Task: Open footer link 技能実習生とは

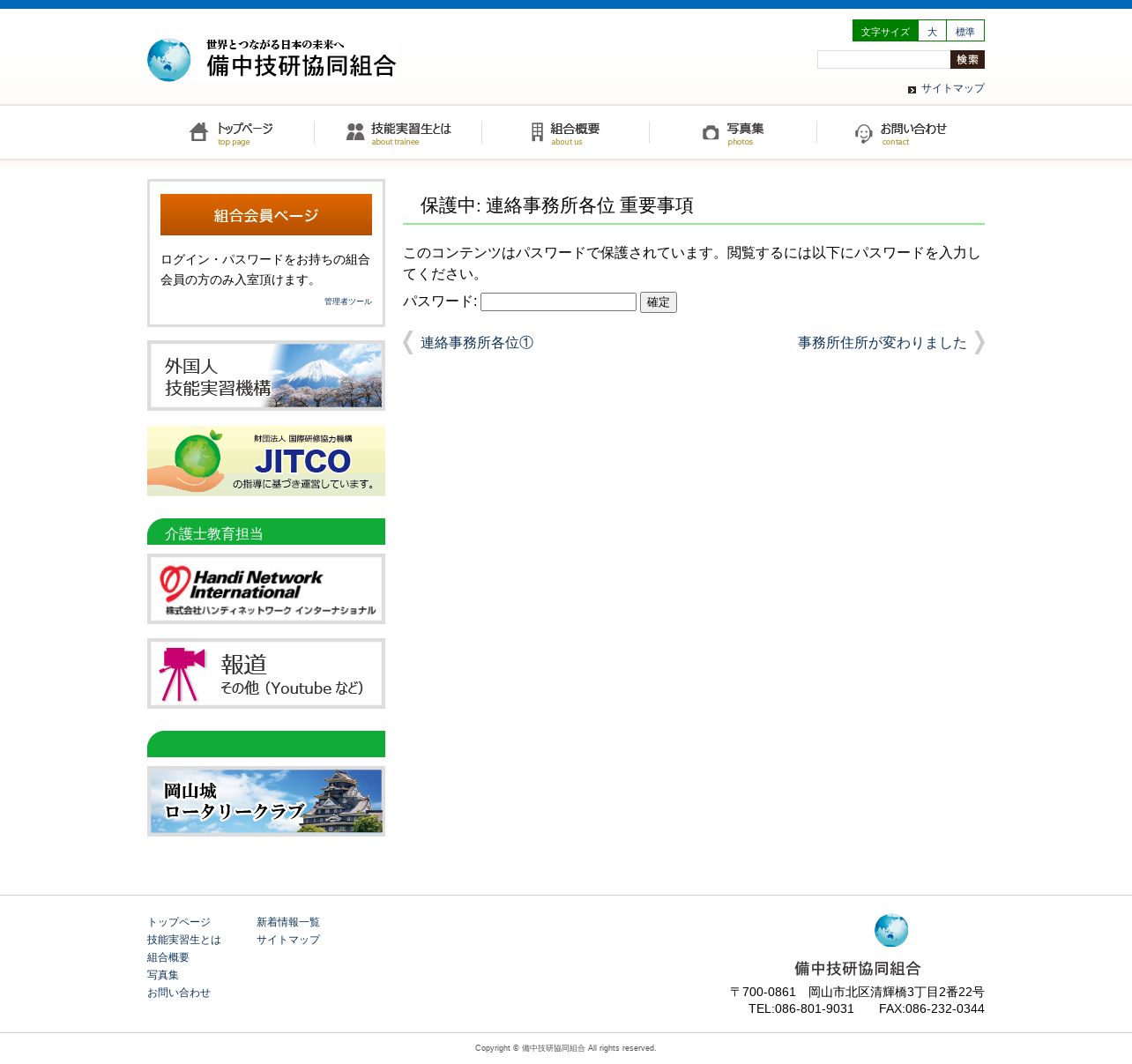Action: click(184, 940)
